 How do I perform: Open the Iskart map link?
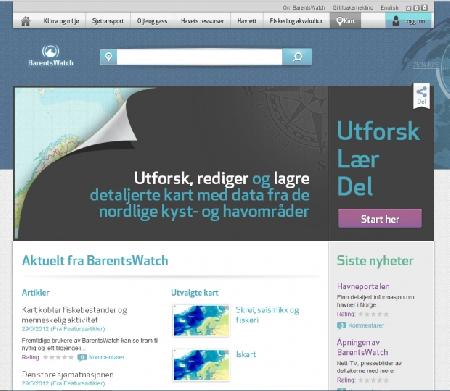tap(246, 354)
